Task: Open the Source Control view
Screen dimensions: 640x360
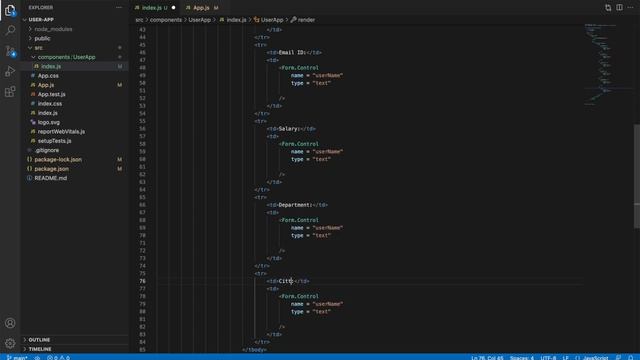Action: 10,51
